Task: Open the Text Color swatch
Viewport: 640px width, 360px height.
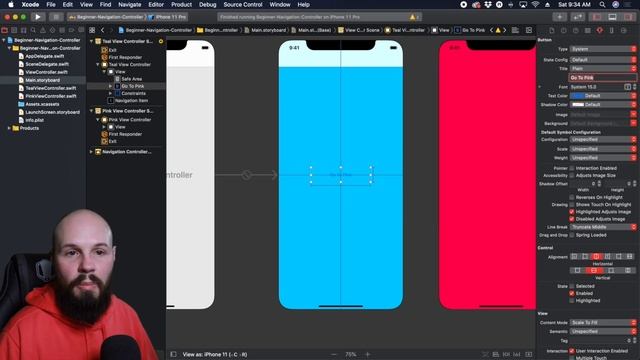Action: pyautogui.click(x=577, y=96)
